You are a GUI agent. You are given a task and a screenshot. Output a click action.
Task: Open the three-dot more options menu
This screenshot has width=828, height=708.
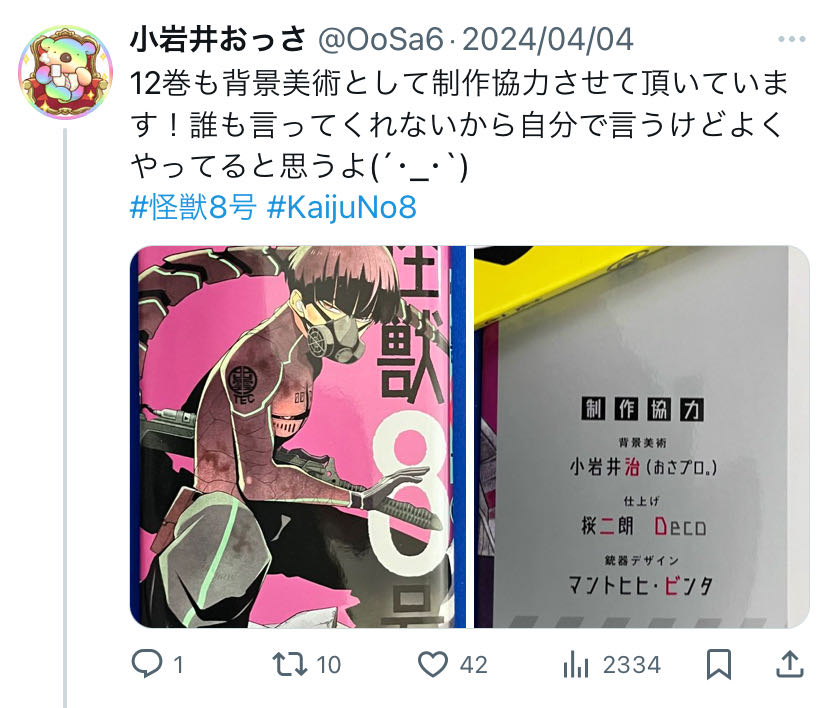[x=791, y=39]
